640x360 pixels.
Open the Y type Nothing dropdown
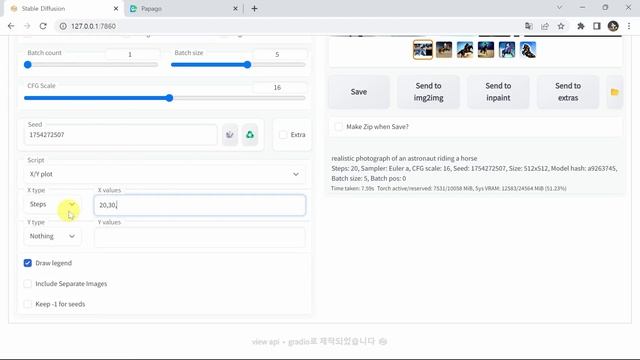(x=52, y=236)
